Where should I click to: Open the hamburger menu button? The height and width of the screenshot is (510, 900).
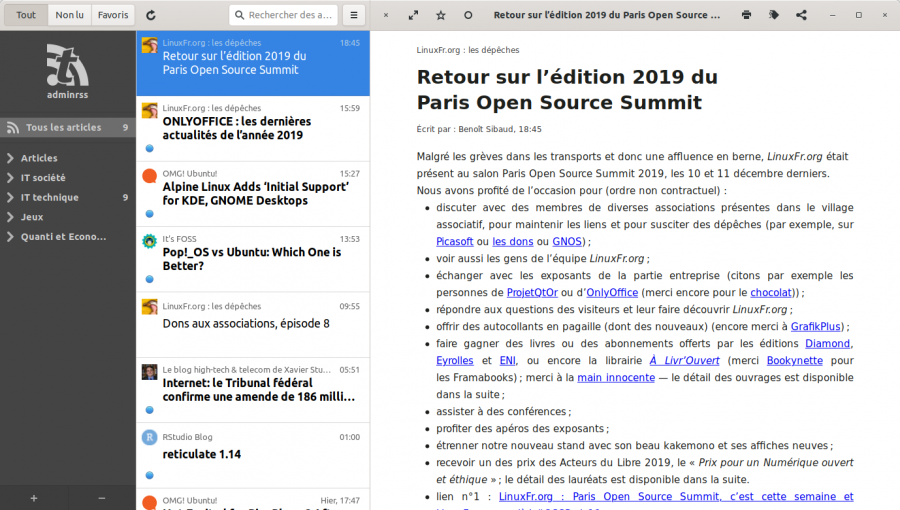354,15
